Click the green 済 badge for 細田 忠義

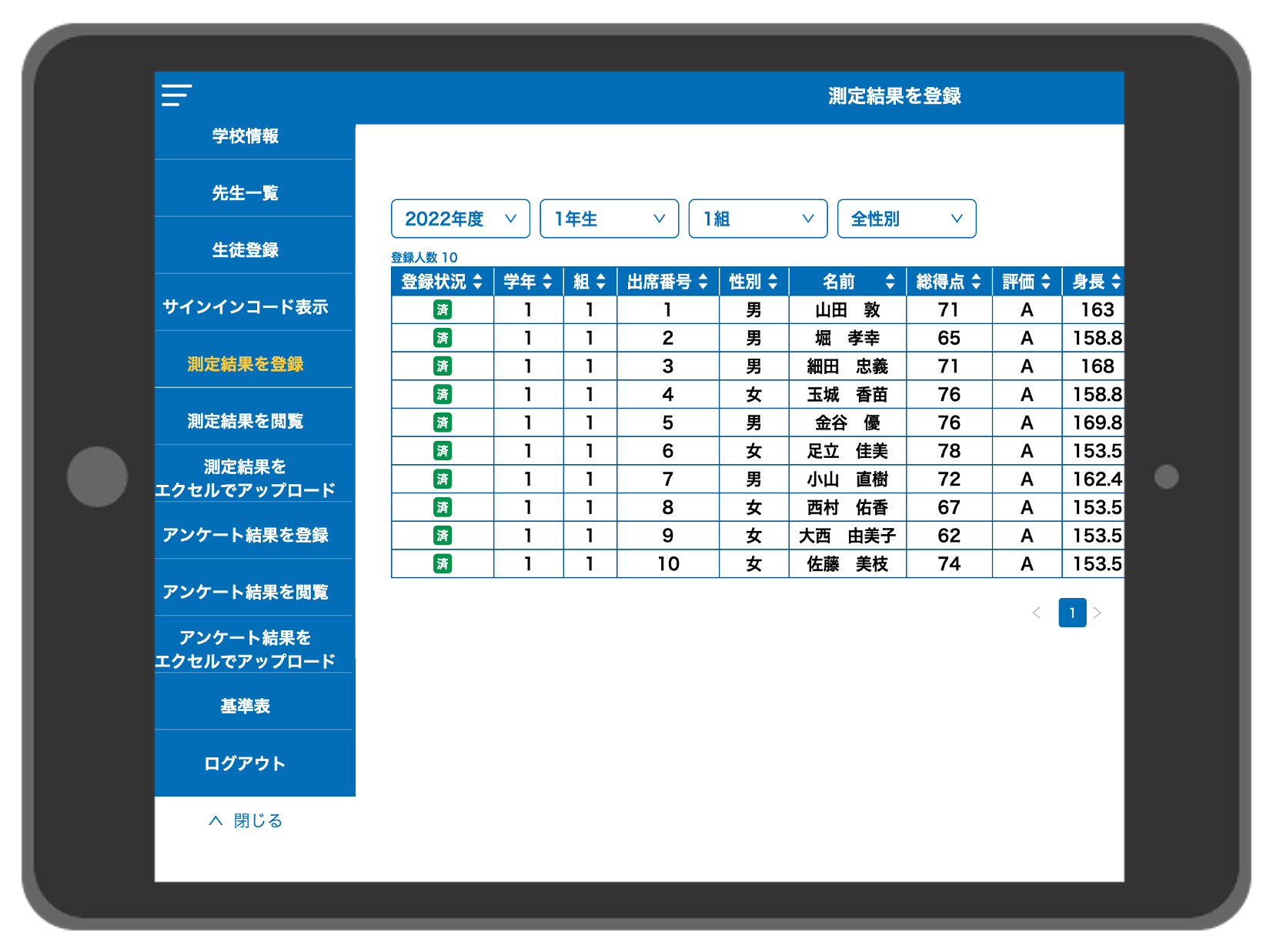(x=443, y=366)
